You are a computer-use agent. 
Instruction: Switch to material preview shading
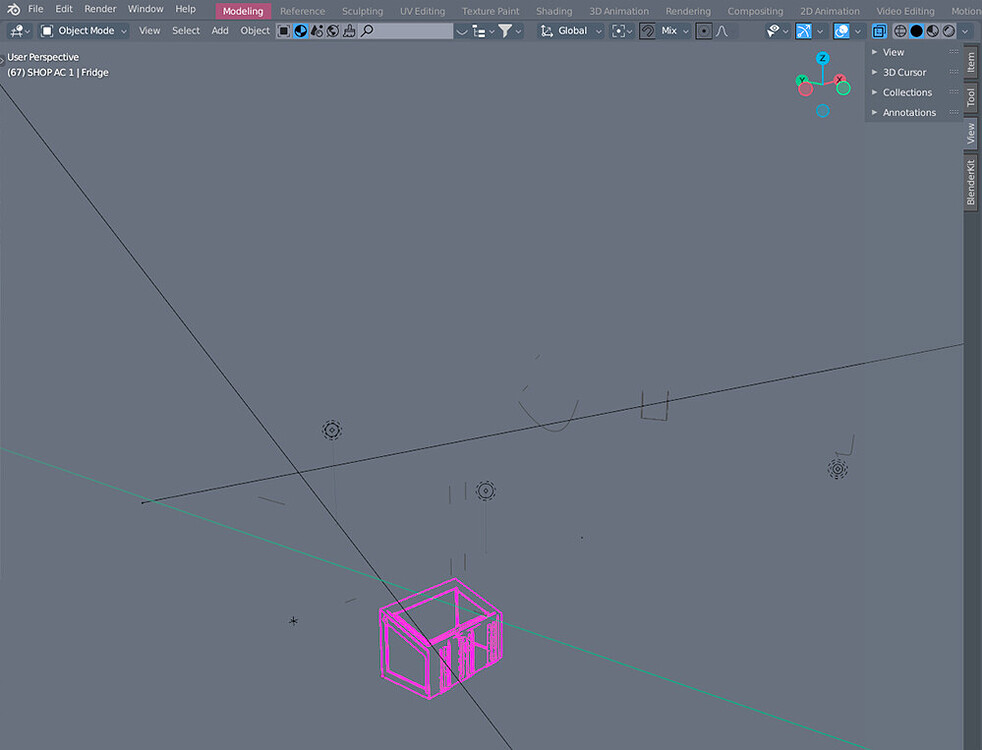point(933,31)
